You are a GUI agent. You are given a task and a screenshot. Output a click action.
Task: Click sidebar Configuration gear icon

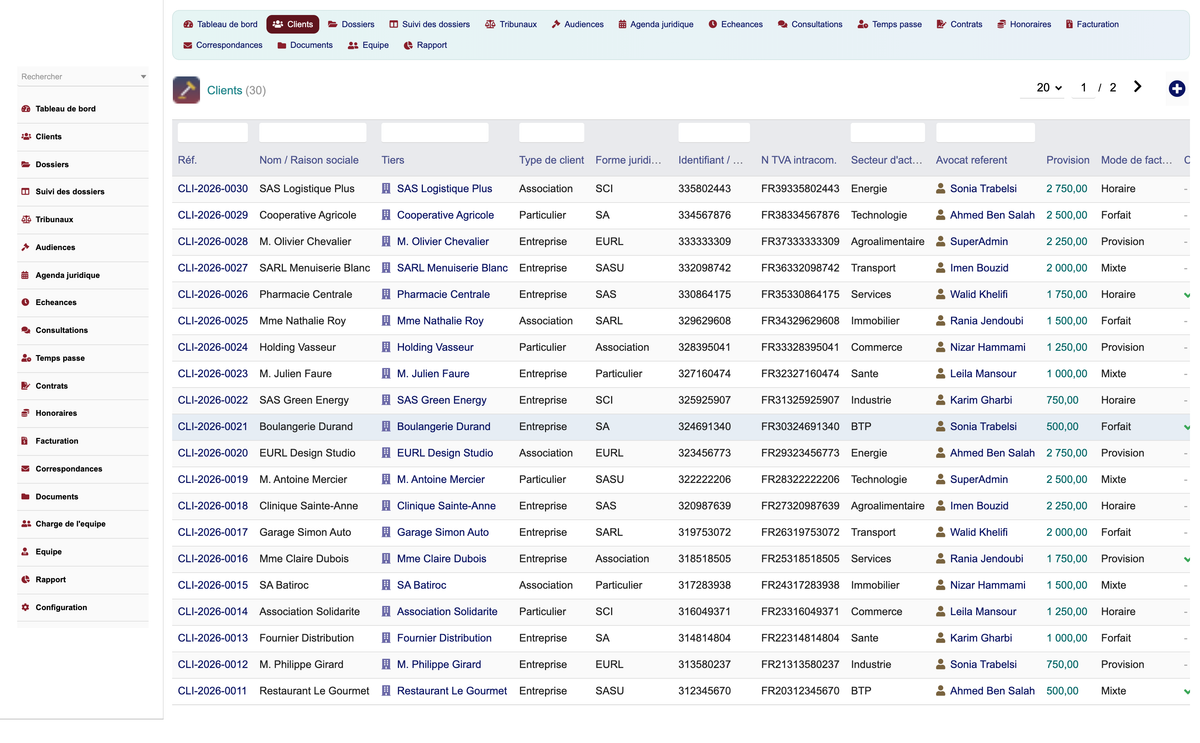tap(26, 608)
